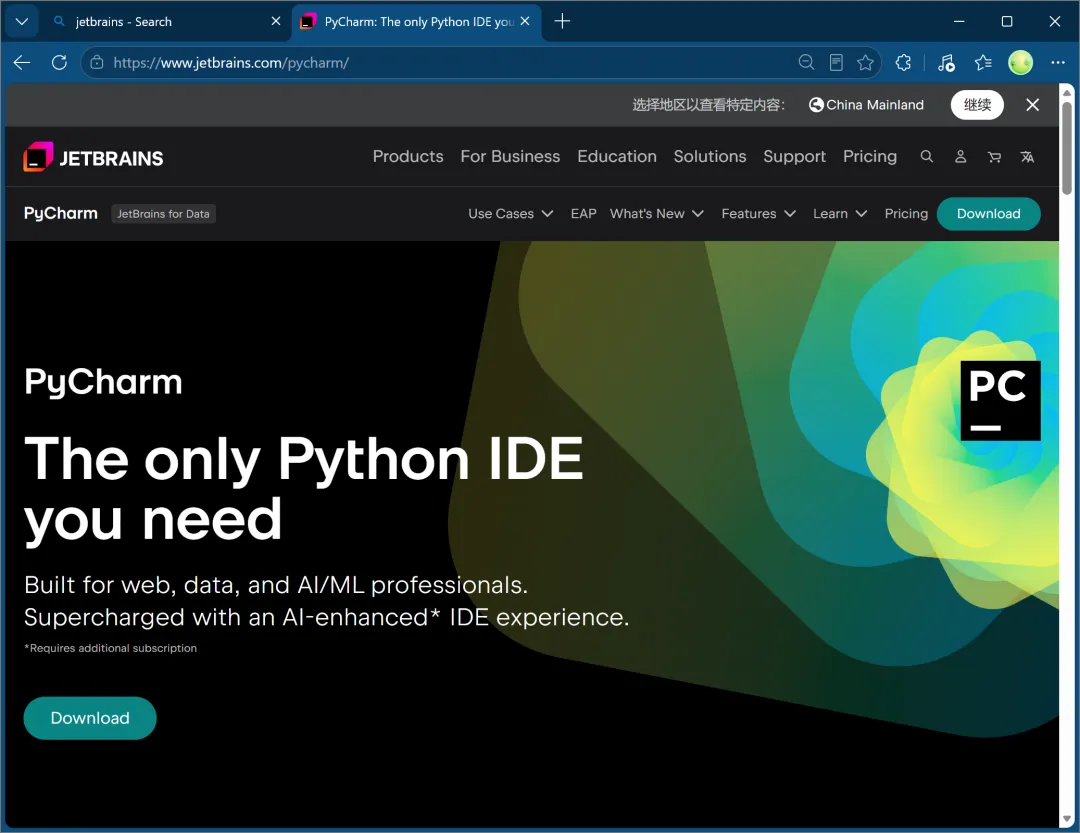Expand the Learn dropdown
This screenshot has height=833, width=1080.
(x=840, y=214)
